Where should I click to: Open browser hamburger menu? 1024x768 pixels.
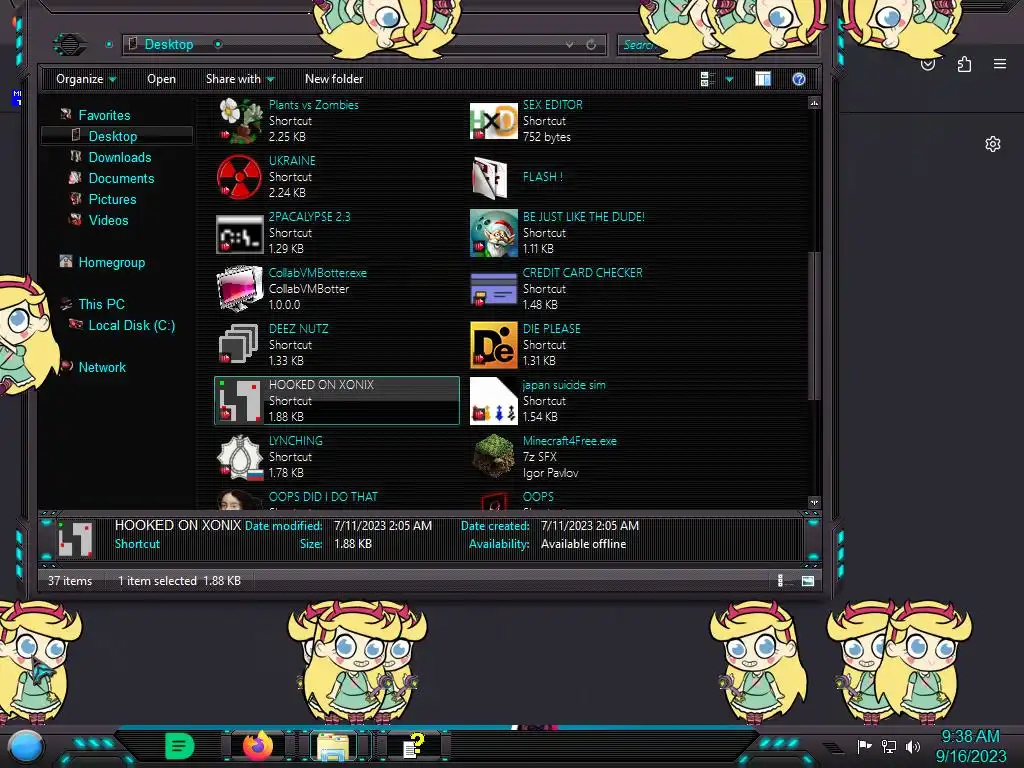pyautogui.click(x=999, y=64)
